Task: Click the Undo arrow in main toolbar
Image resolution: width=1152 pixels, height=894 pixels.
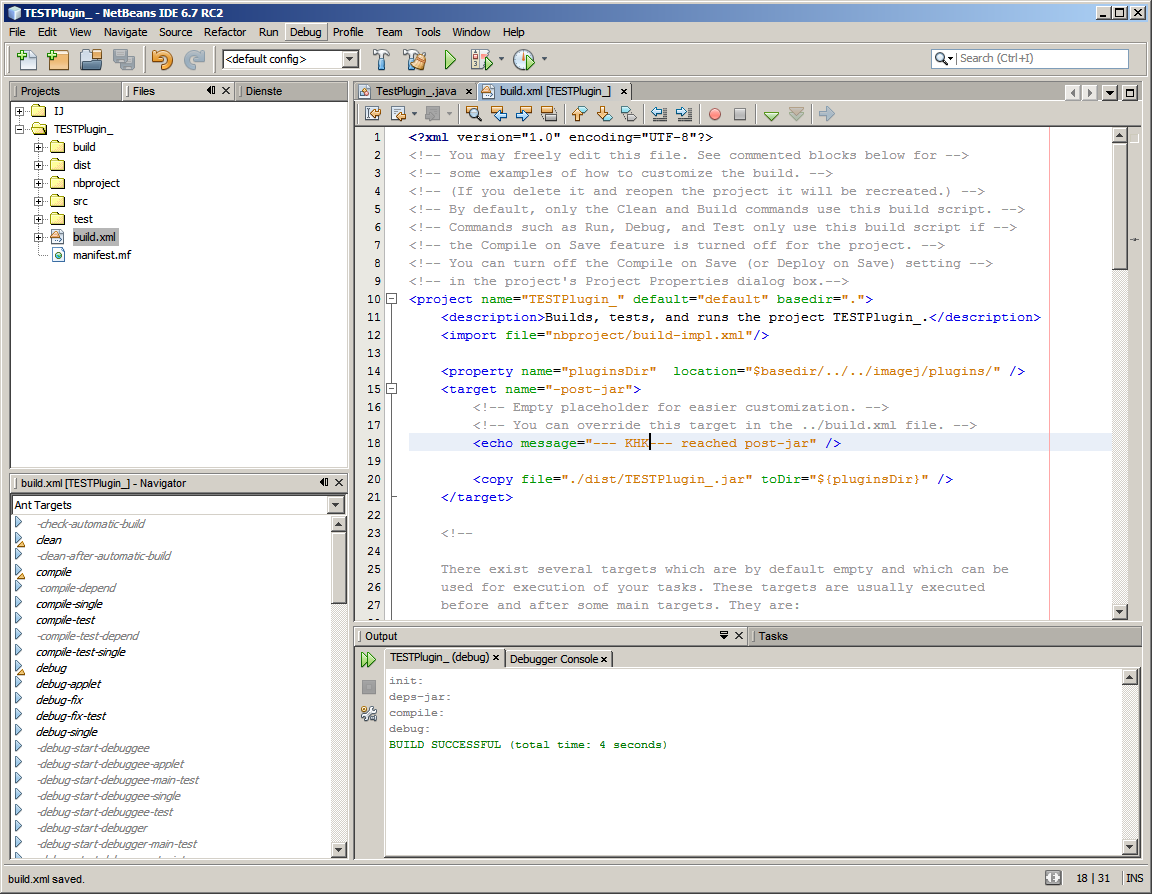Action: [x=161, y=59]
